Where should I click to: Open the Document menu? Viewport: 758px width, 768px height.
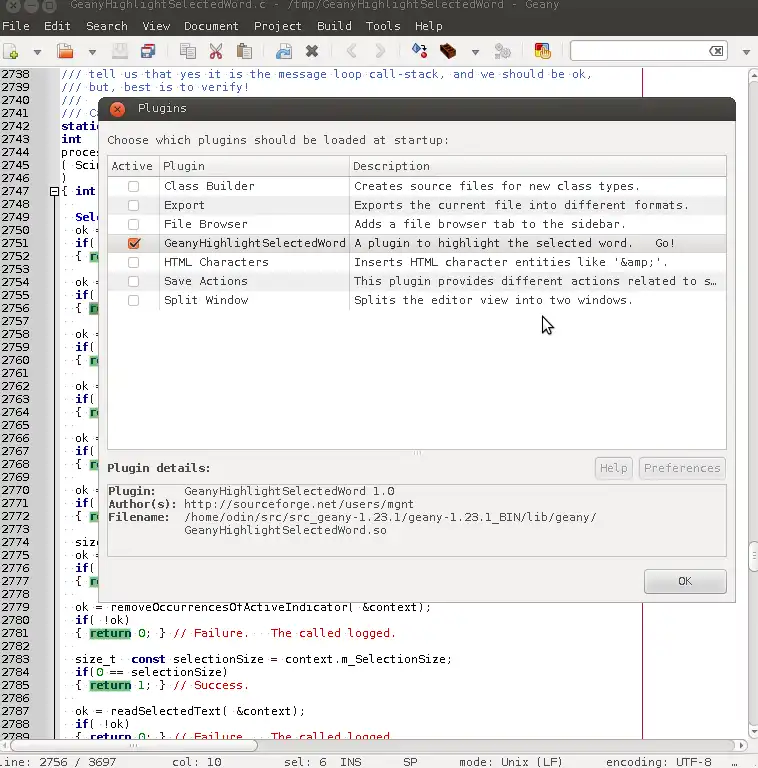click(x=211, y=26)
